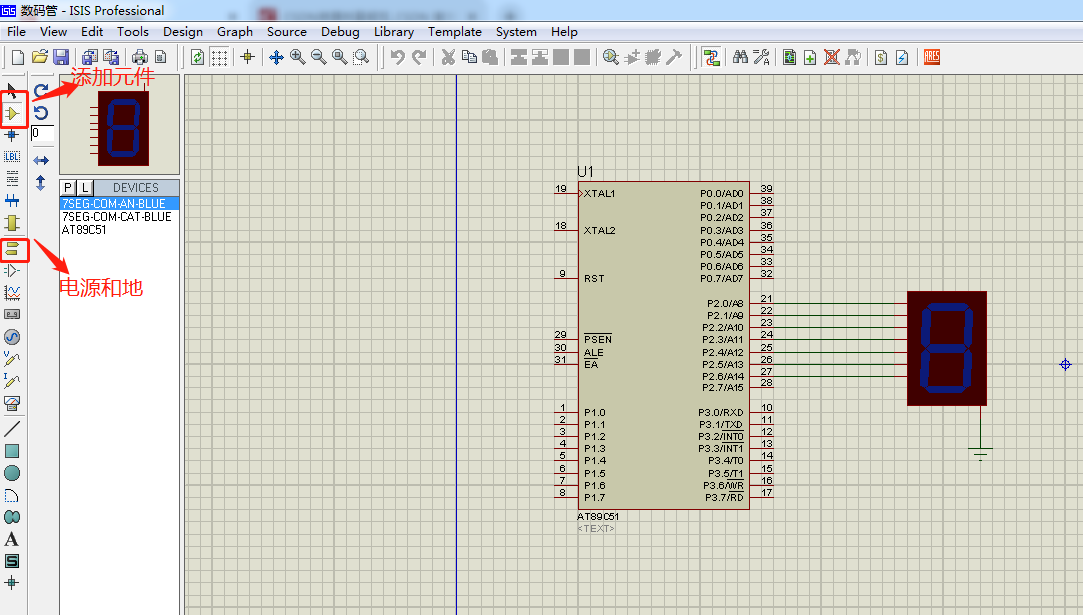Undo the last change
Image resolution: width=1083 pixels, height=615 pixels.
coord(397,57)
